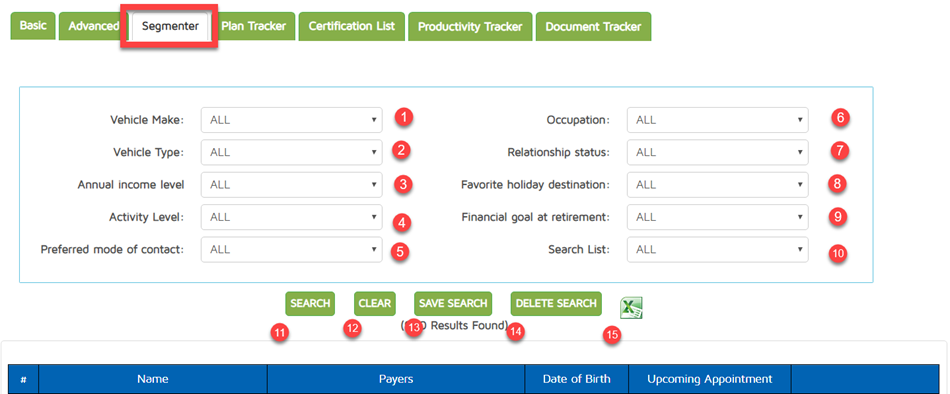Open the Certification List tab
Viewport: 950px width, 394px height.
point(351,26)
